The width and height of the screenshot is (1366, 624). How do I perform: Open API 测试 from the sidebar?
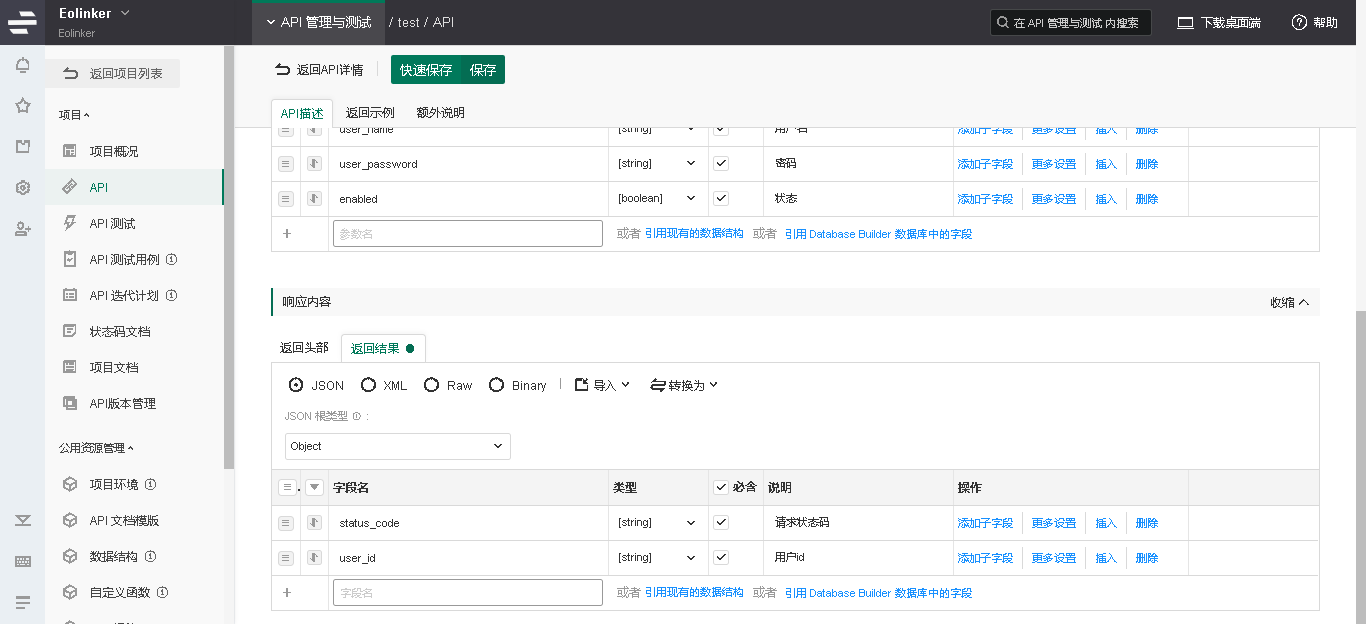(112, 223)
